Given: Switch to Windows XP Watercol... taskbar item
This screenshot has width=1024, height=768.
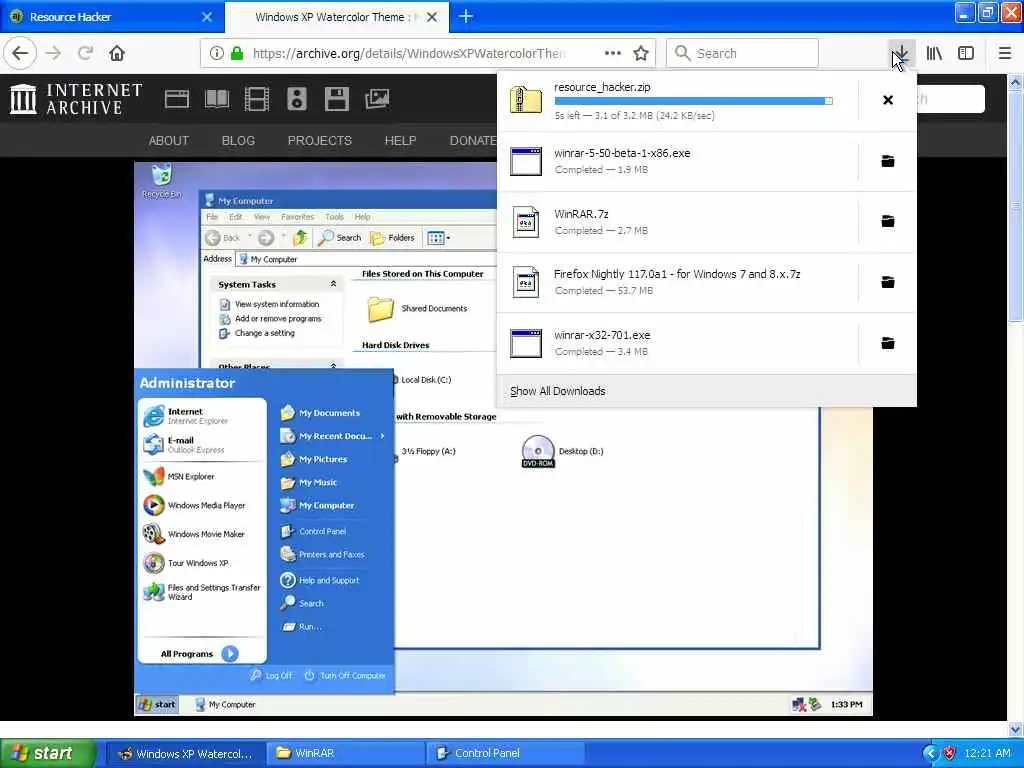Looking at the screenshot, I should (185, 753).
